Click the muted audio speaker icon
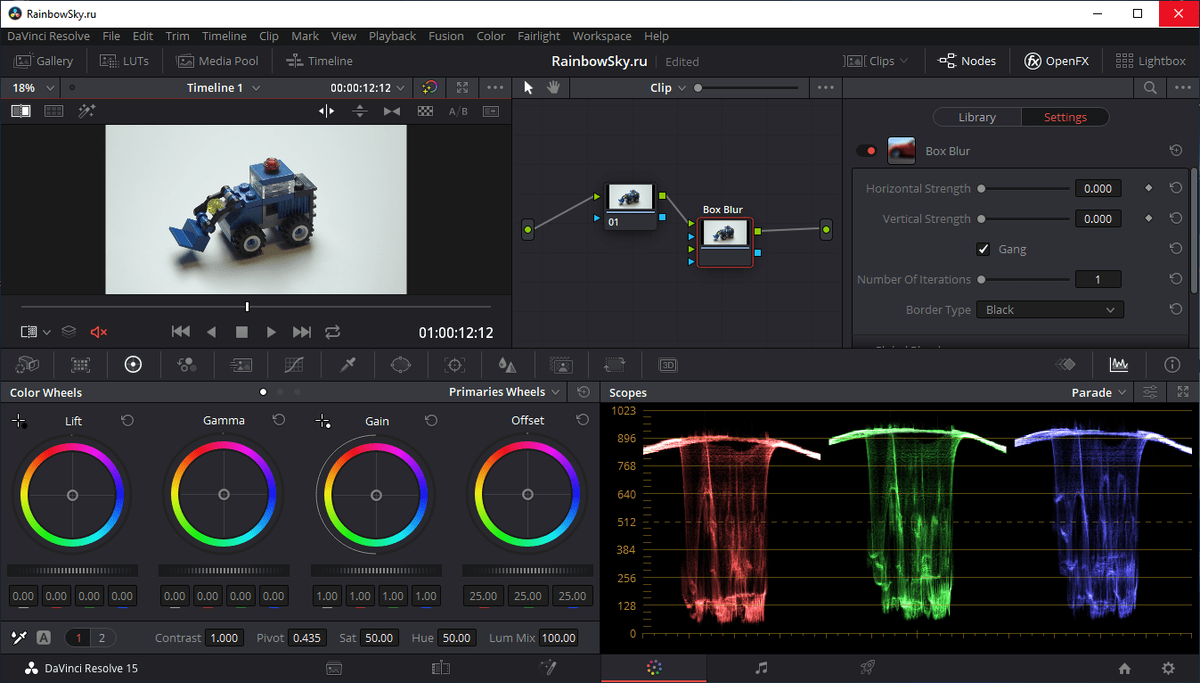This screenshot has height=683, width=1200. click(98, 332)
